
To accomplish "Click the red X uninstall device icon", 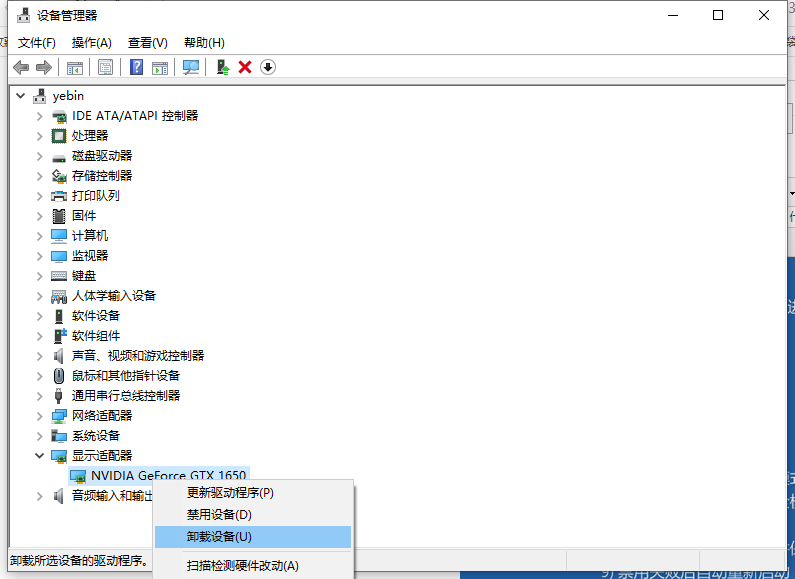I will (x=245, y=67).
